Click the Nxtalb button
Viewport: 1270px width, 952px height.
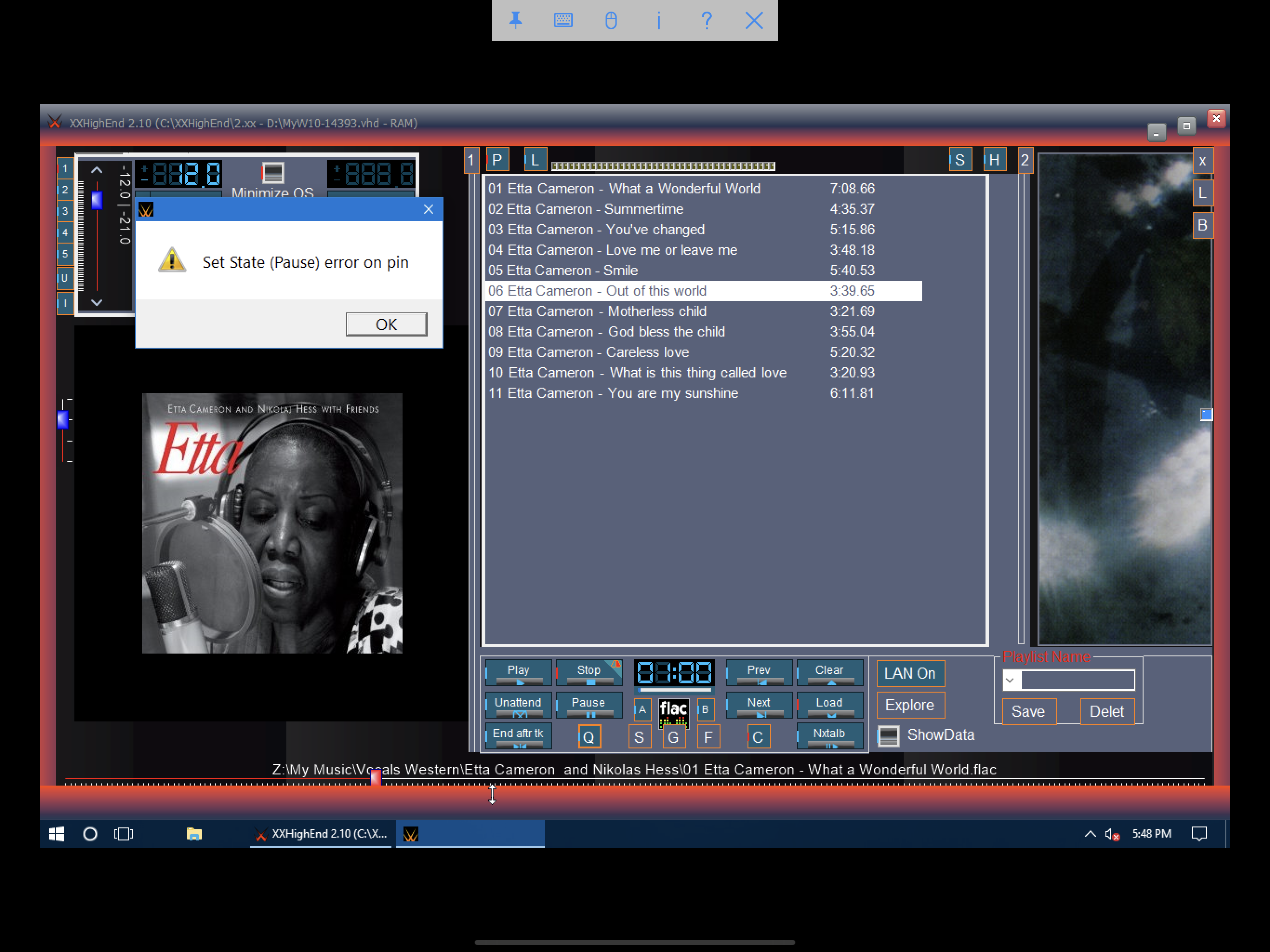point(830,736)
